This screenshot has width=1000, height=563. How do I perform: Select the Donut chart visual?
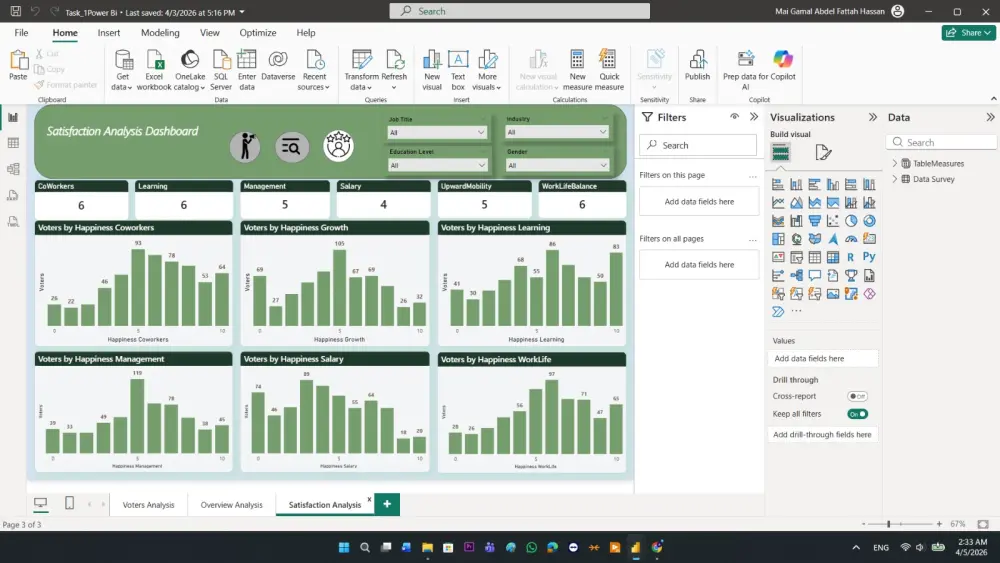(x=869, y=221)
